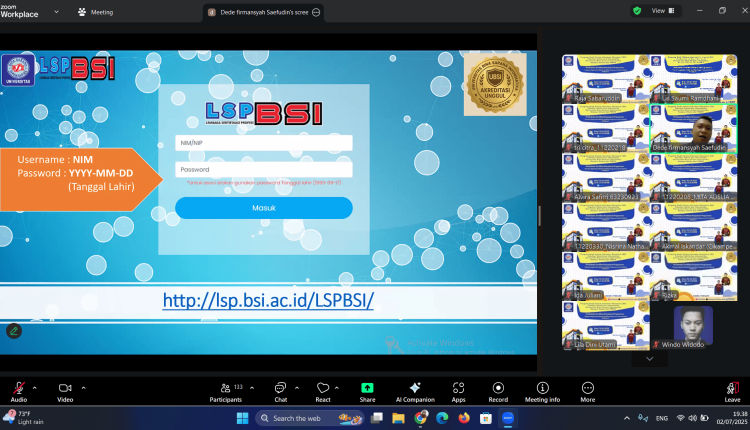The width and height of the screenshot is (750, 430).
Task: Click the taskbar Search the web box
Action: pyautogui.click(x=310, y=419)
